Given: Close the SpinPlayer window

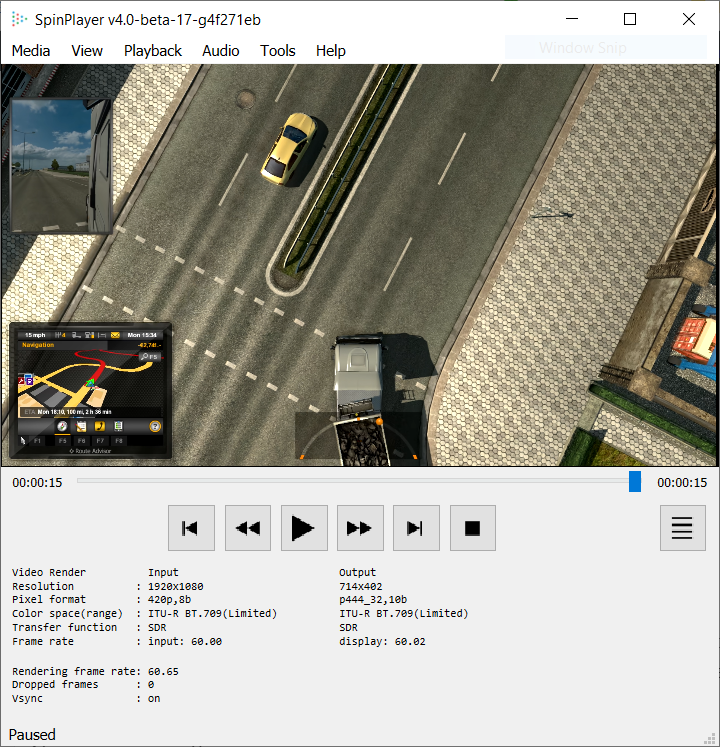Looking at the screenshot, I should 689,19.
